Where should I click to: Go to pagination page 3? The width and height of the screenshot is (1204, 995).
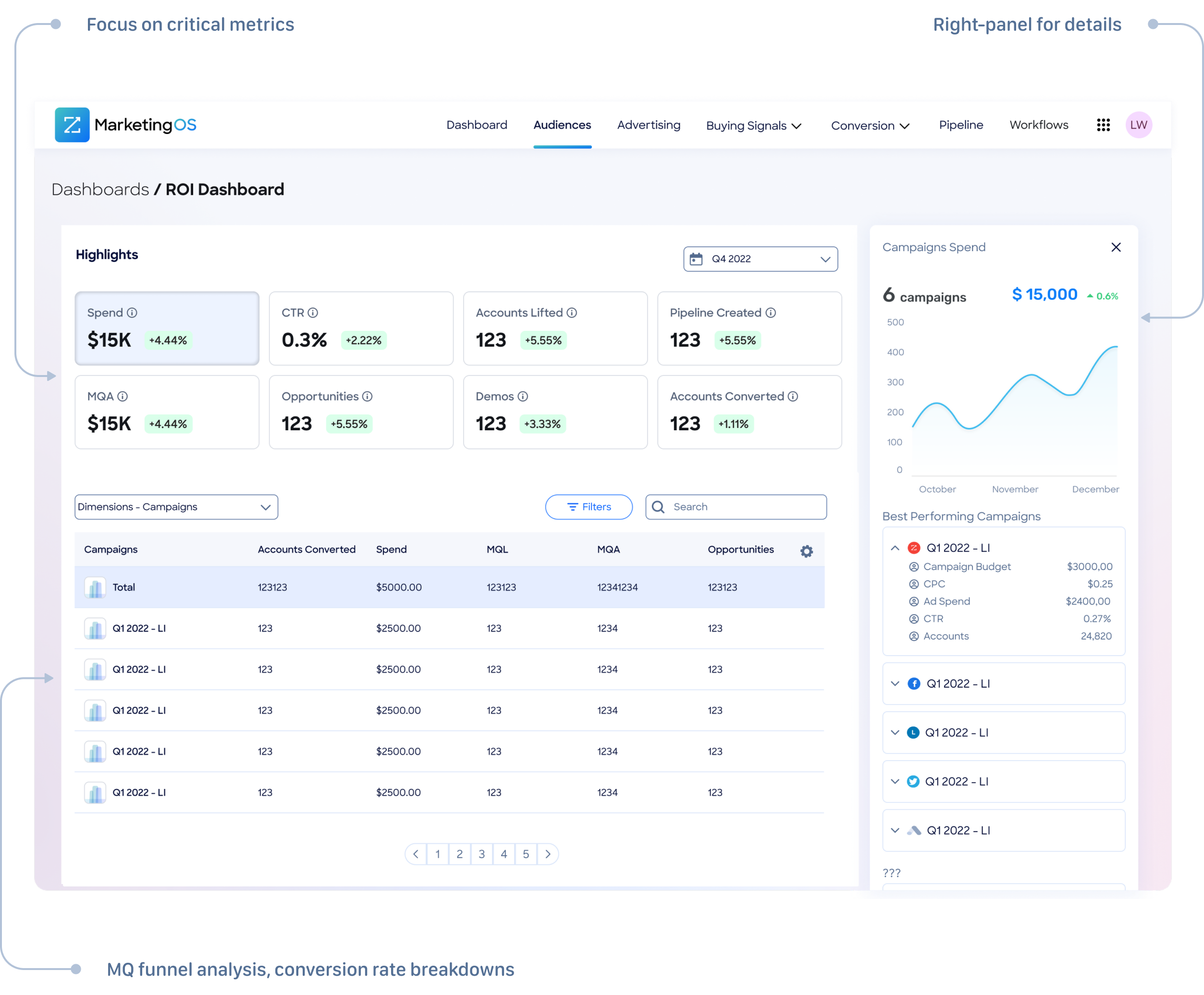pos(481,854)
